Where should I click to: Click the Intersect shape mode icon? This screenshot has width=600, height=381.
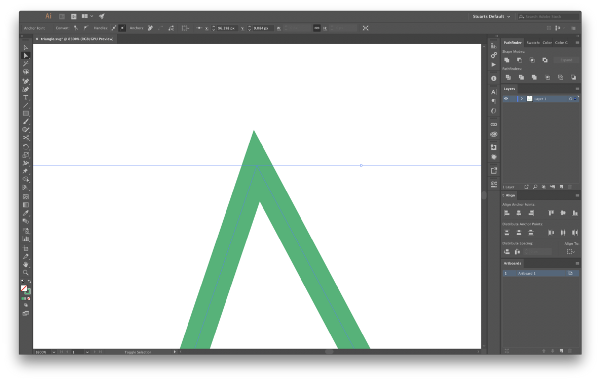coord(532,60)
